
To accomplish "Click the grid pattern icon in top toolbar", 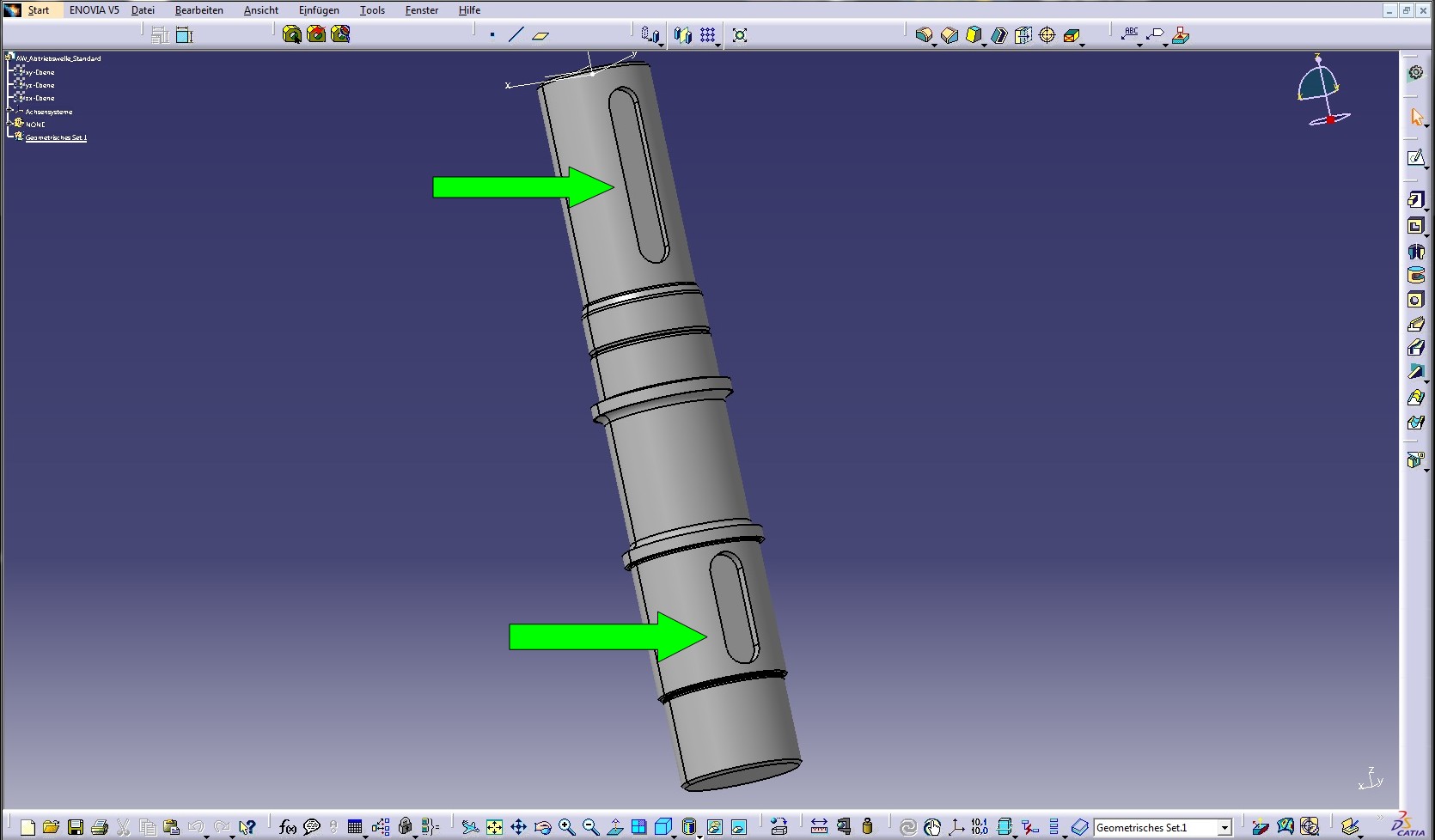I will [x=707, y=35].
